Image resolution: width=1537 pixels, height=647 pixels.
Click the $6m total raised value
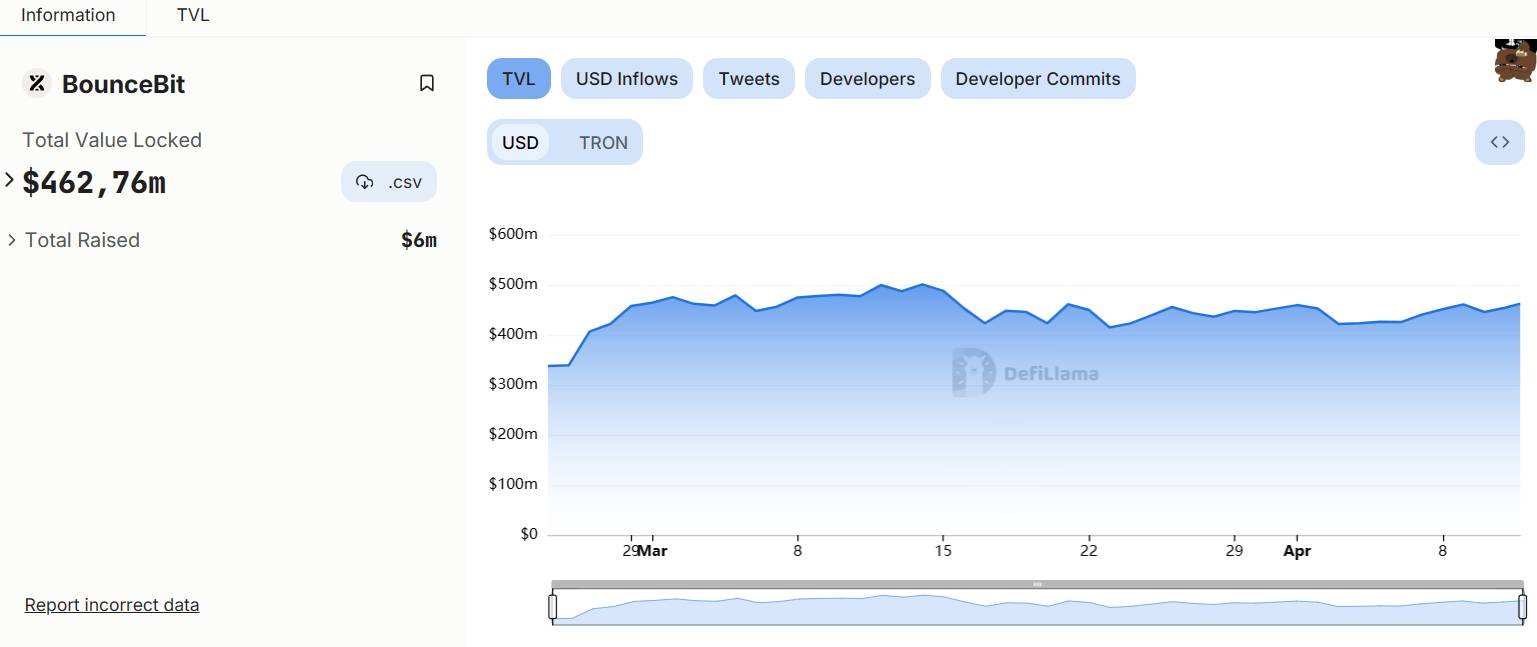point(419,240)
